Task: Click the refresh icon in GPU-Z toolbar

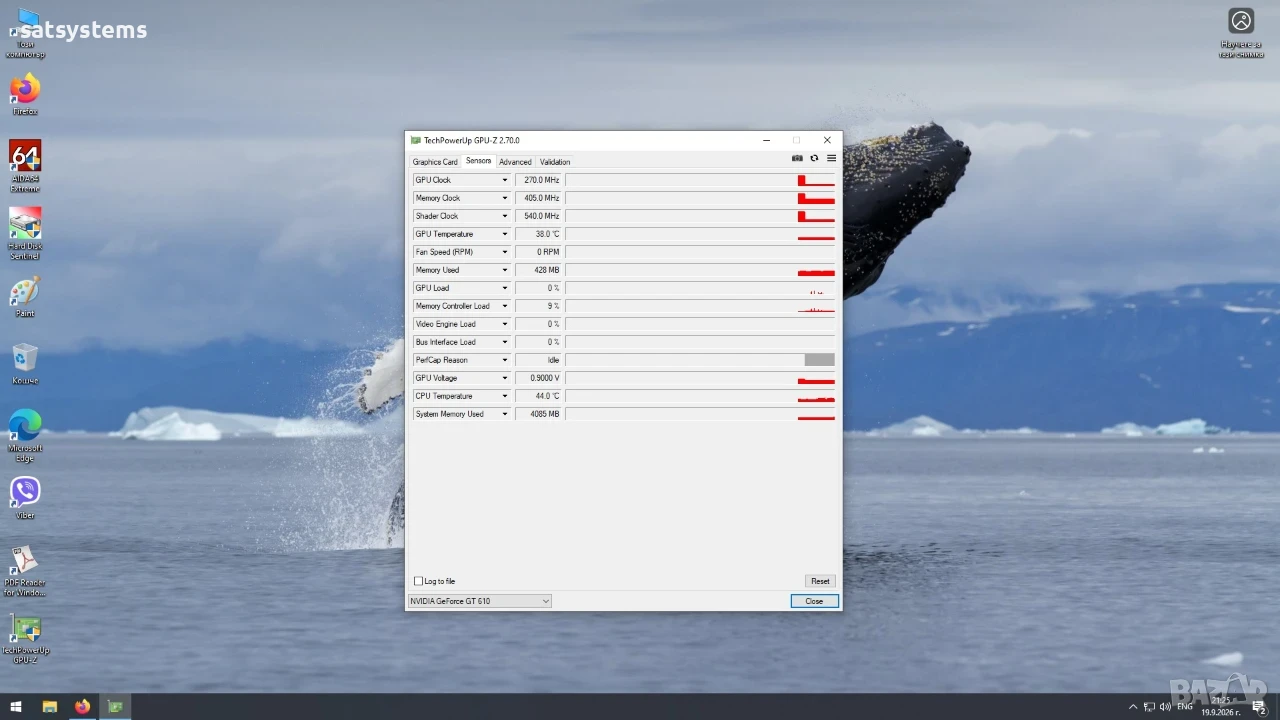Action: [814, 158]
